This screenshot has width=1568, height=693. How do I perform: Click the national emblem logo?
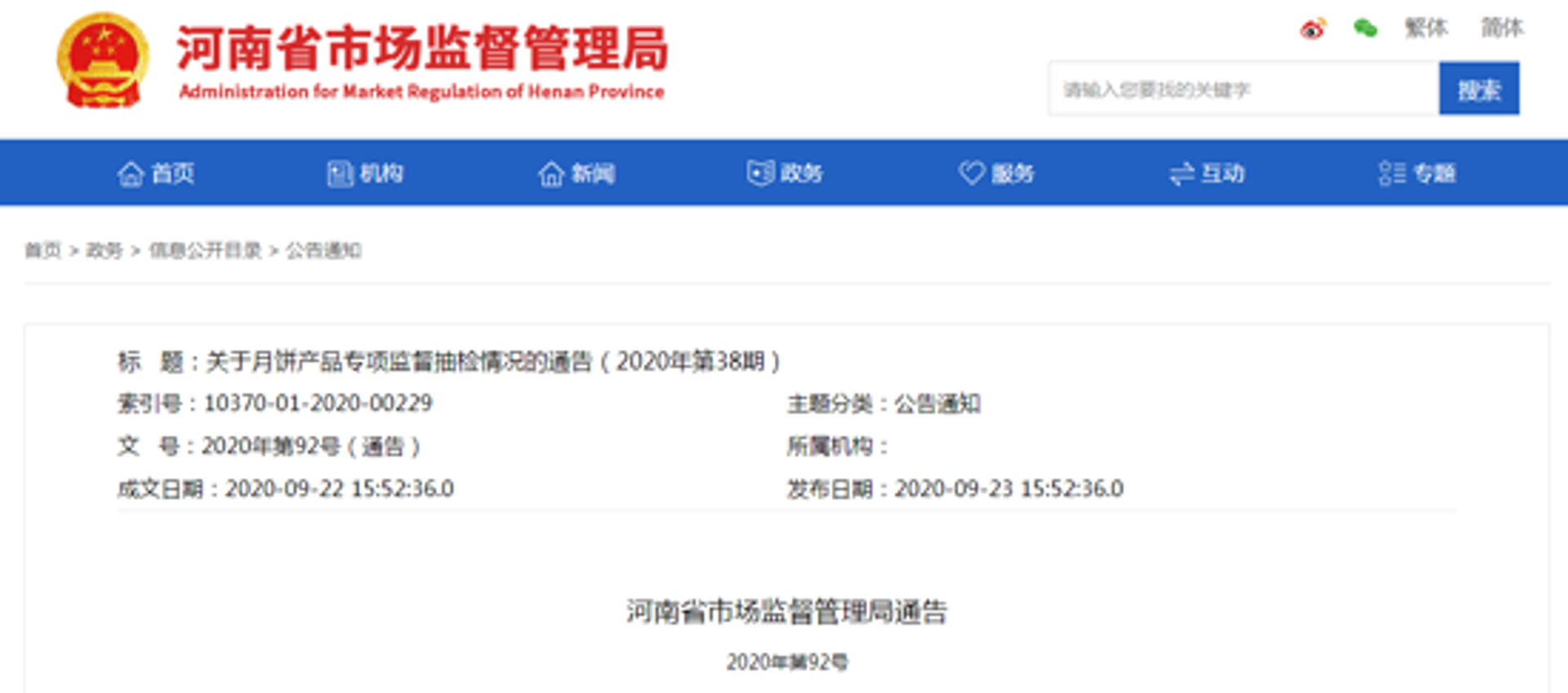point(103,60)
